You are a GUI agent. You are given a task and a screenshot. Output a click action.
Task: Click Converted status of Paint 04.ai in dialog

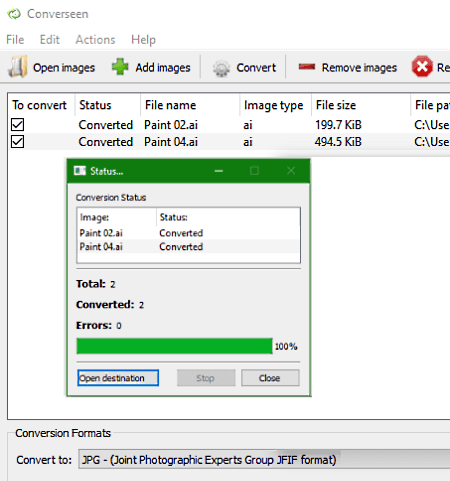(181, 247)
